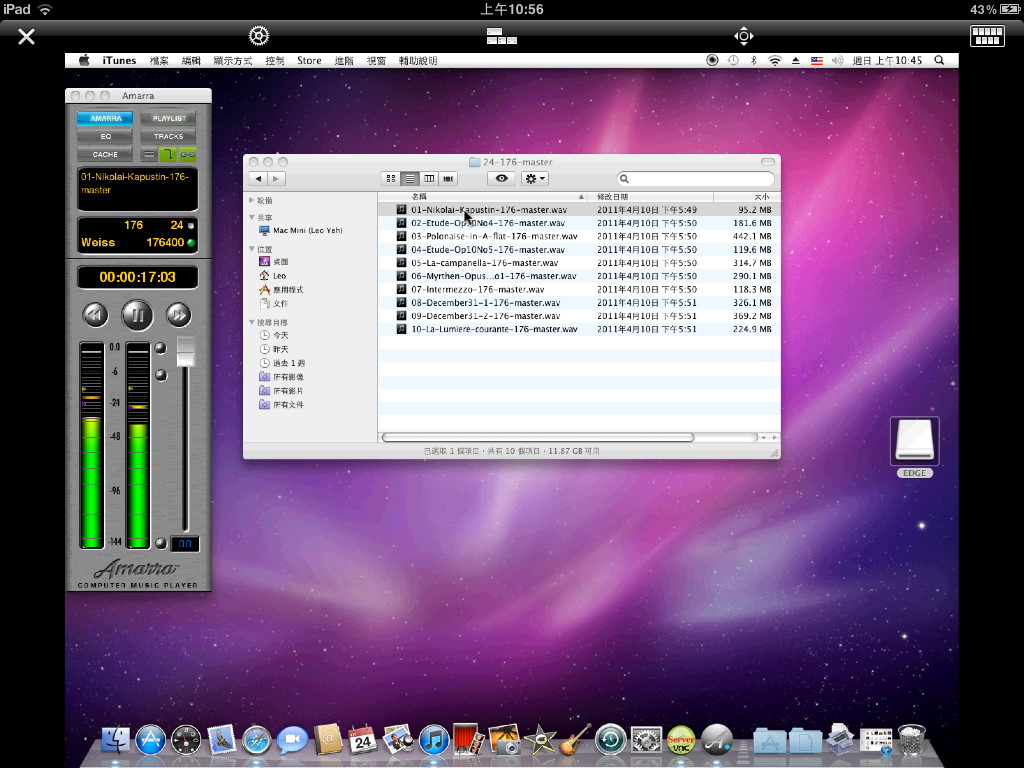Go back in Finder window

[x=259, y=178]
